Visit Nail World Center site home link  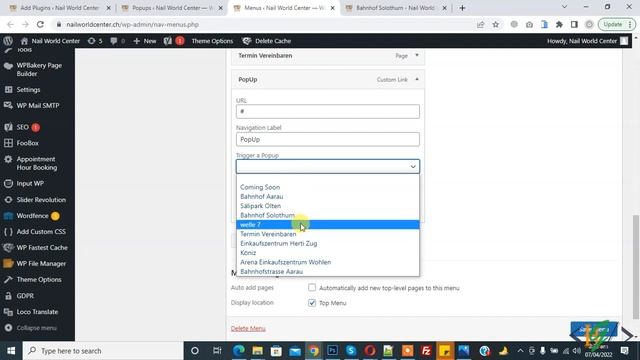coord(50,41)
